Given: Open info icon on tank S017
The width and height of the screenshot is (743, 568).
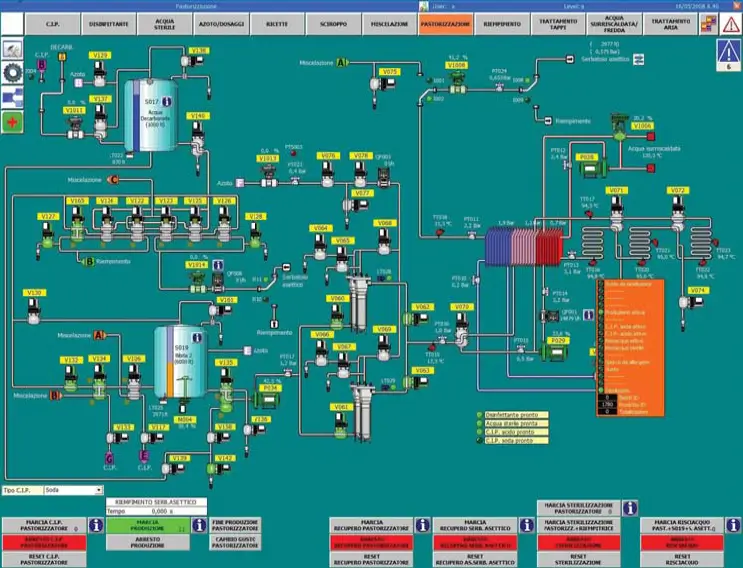Looking at the screenshot, I should tap(167, 103).
